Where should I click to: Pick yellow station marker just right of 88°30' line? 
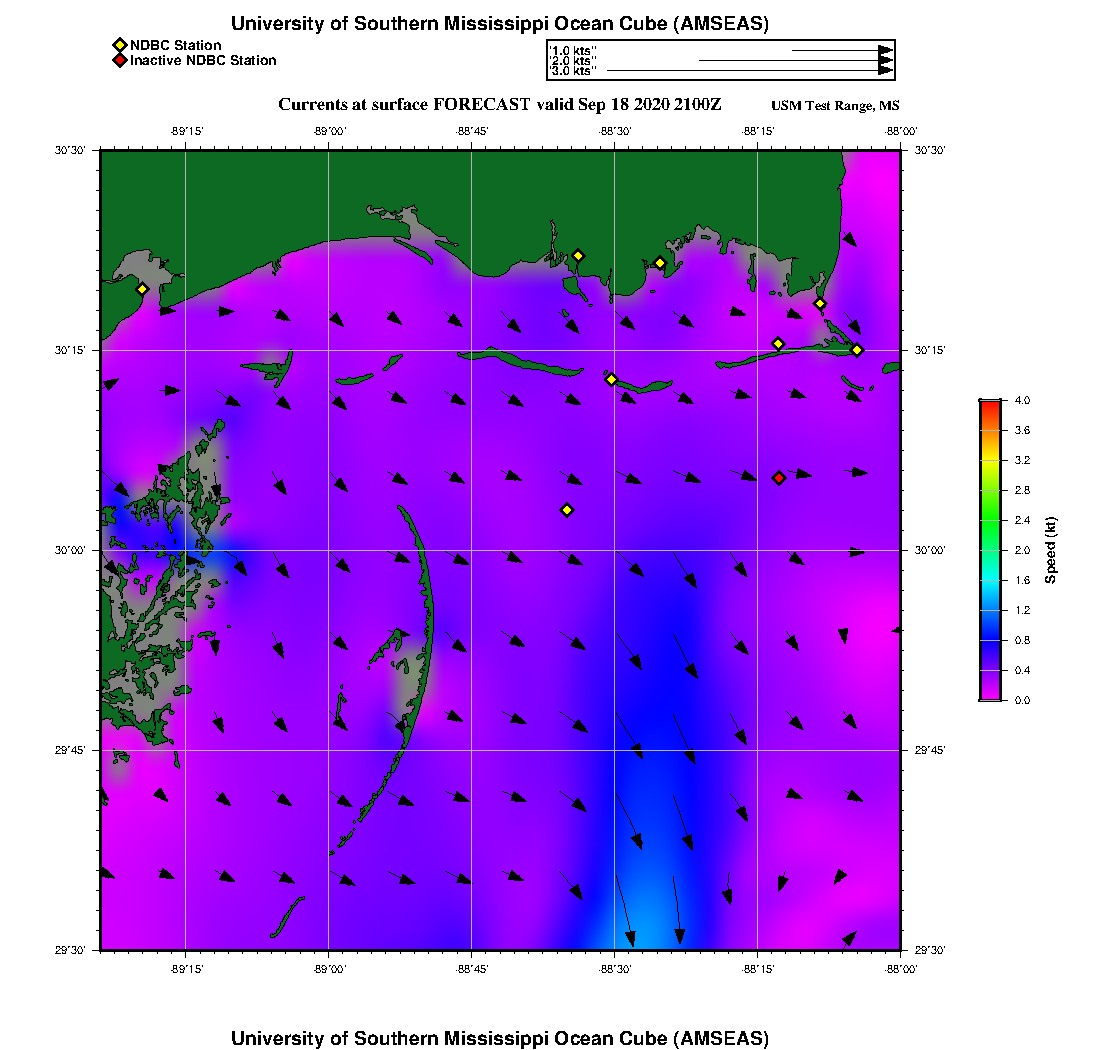(x=660, y=263)
